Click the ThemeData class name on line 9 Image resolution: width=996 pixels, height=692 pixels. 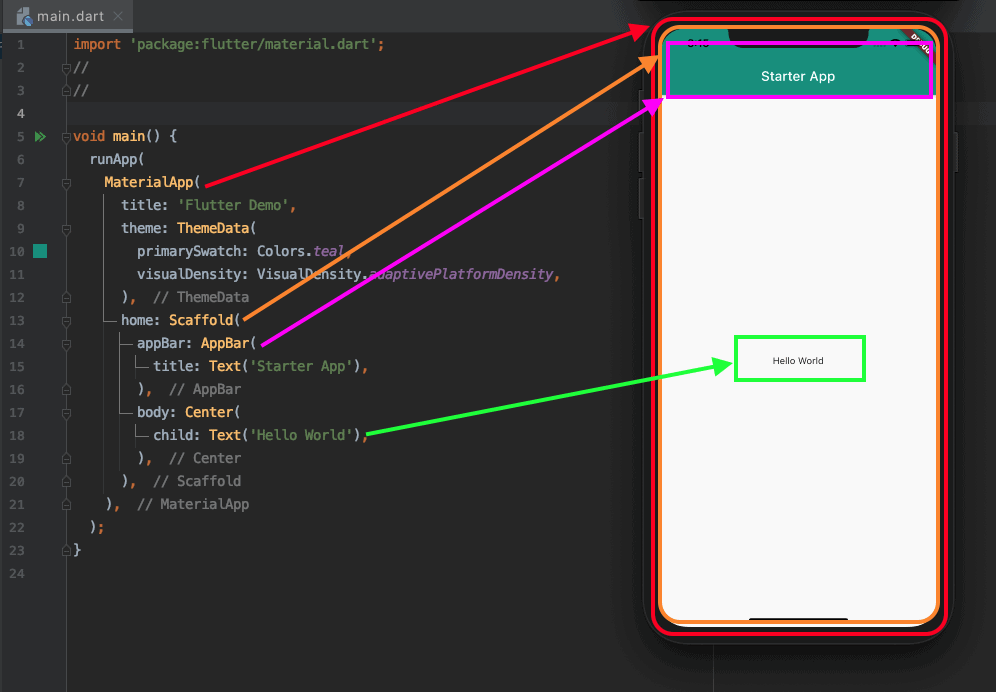point(213,228)
